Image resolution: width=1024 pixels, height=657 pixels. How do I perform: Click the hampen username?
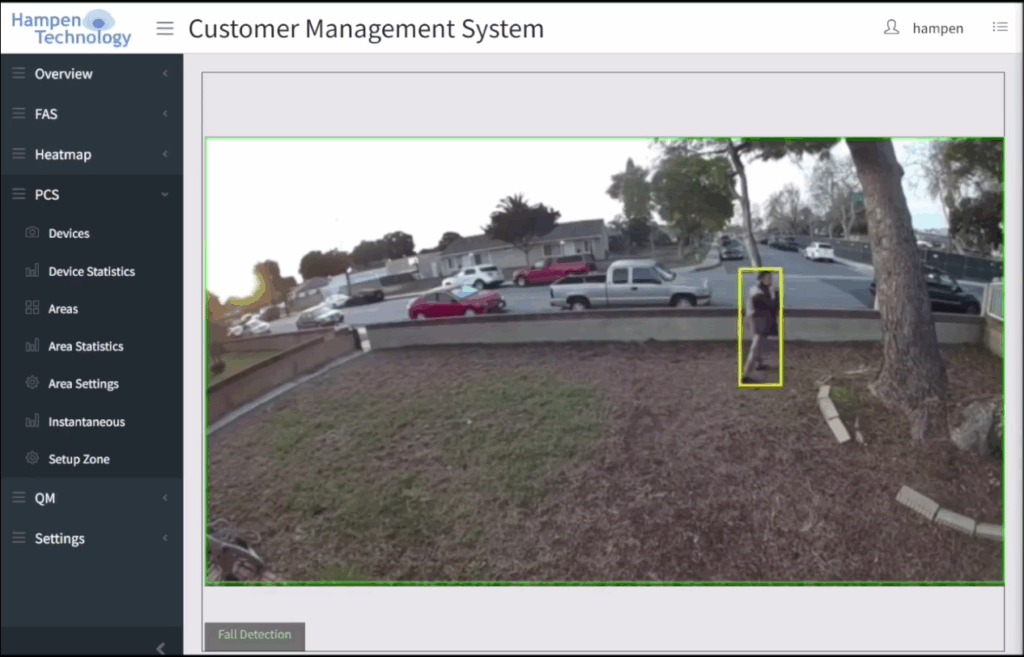click(x=938, y=28)
